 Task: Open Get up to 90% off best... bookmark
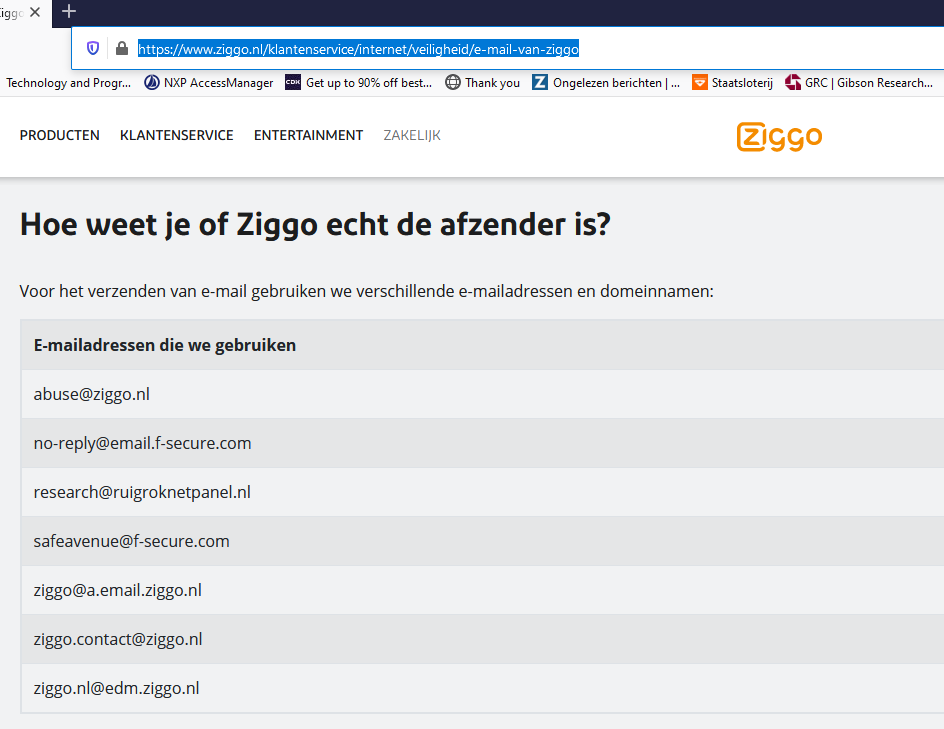click(369, 83)
